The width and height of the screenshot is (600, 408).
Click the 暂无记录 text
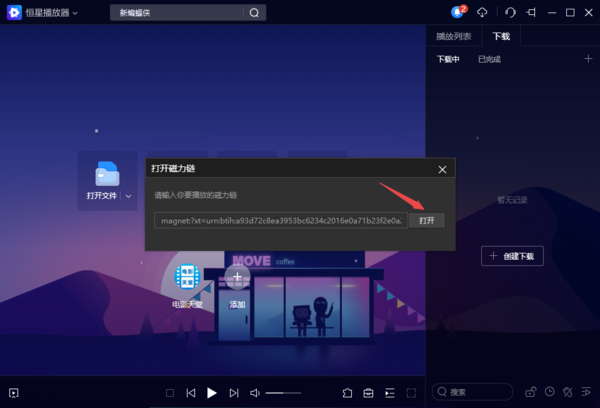512,200
